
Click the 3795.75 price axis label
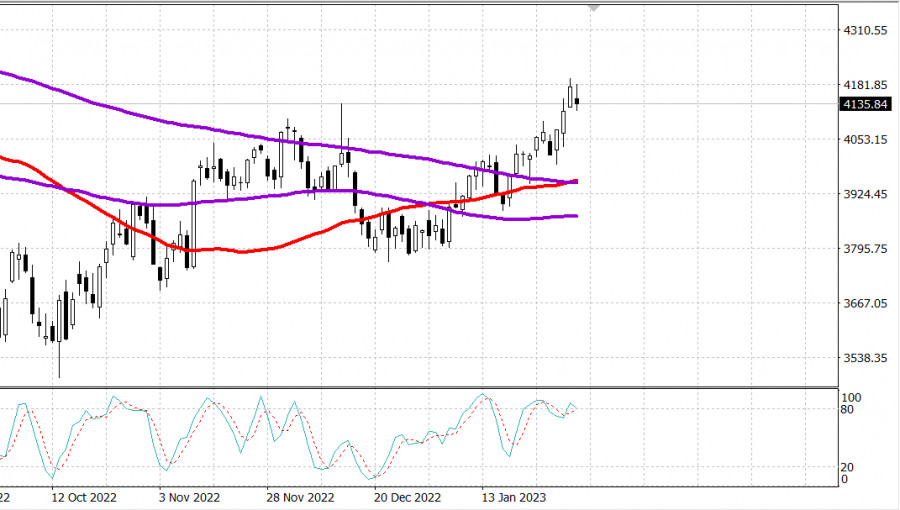tap(866, 249)
